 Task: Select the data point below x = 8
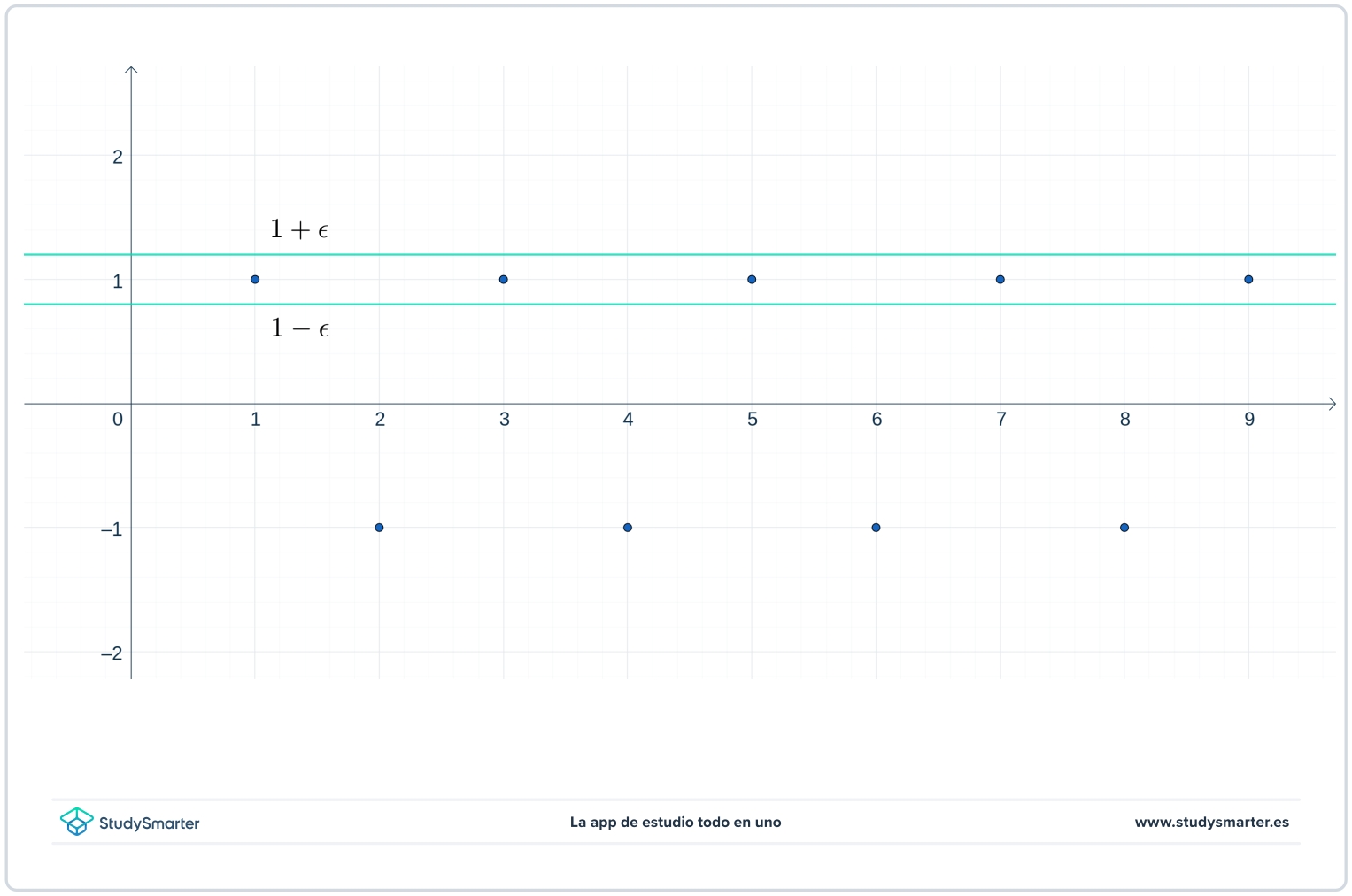pyautogui.click(x=1124, y=527)
